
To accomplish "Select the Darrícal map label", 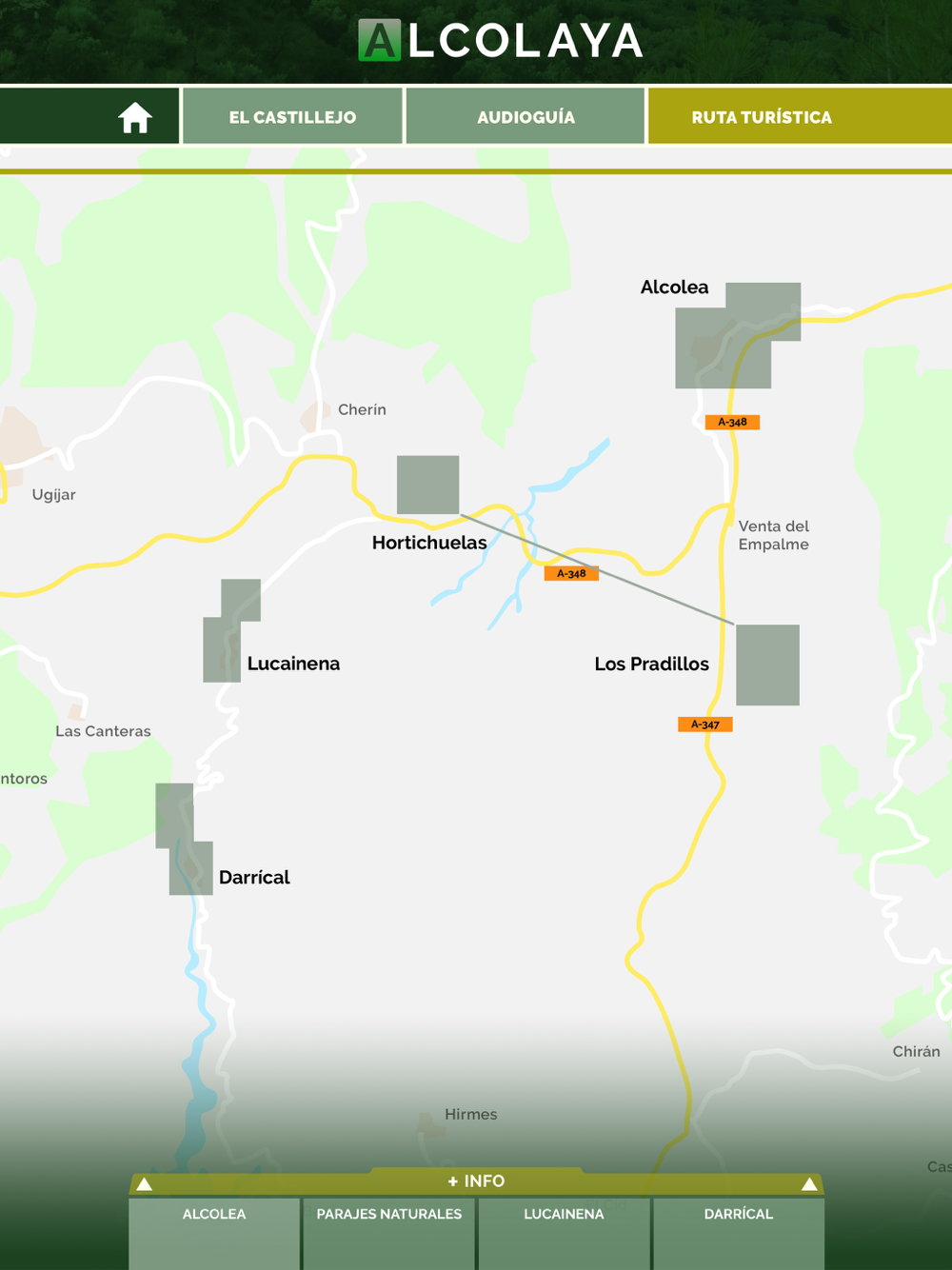I will 254,878.
